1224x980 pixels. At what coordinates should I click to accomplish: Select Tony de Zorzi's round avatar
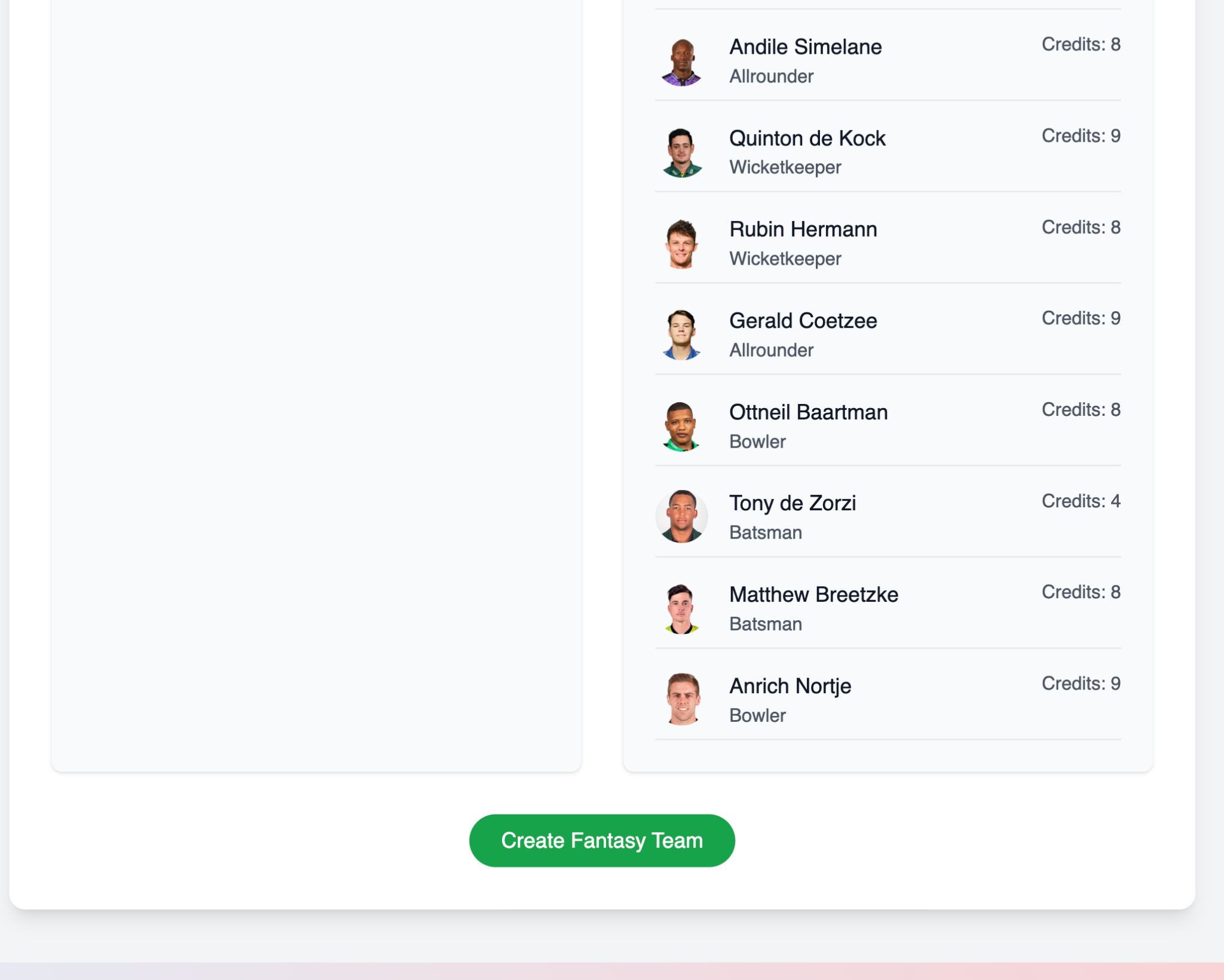pos(681,517)
